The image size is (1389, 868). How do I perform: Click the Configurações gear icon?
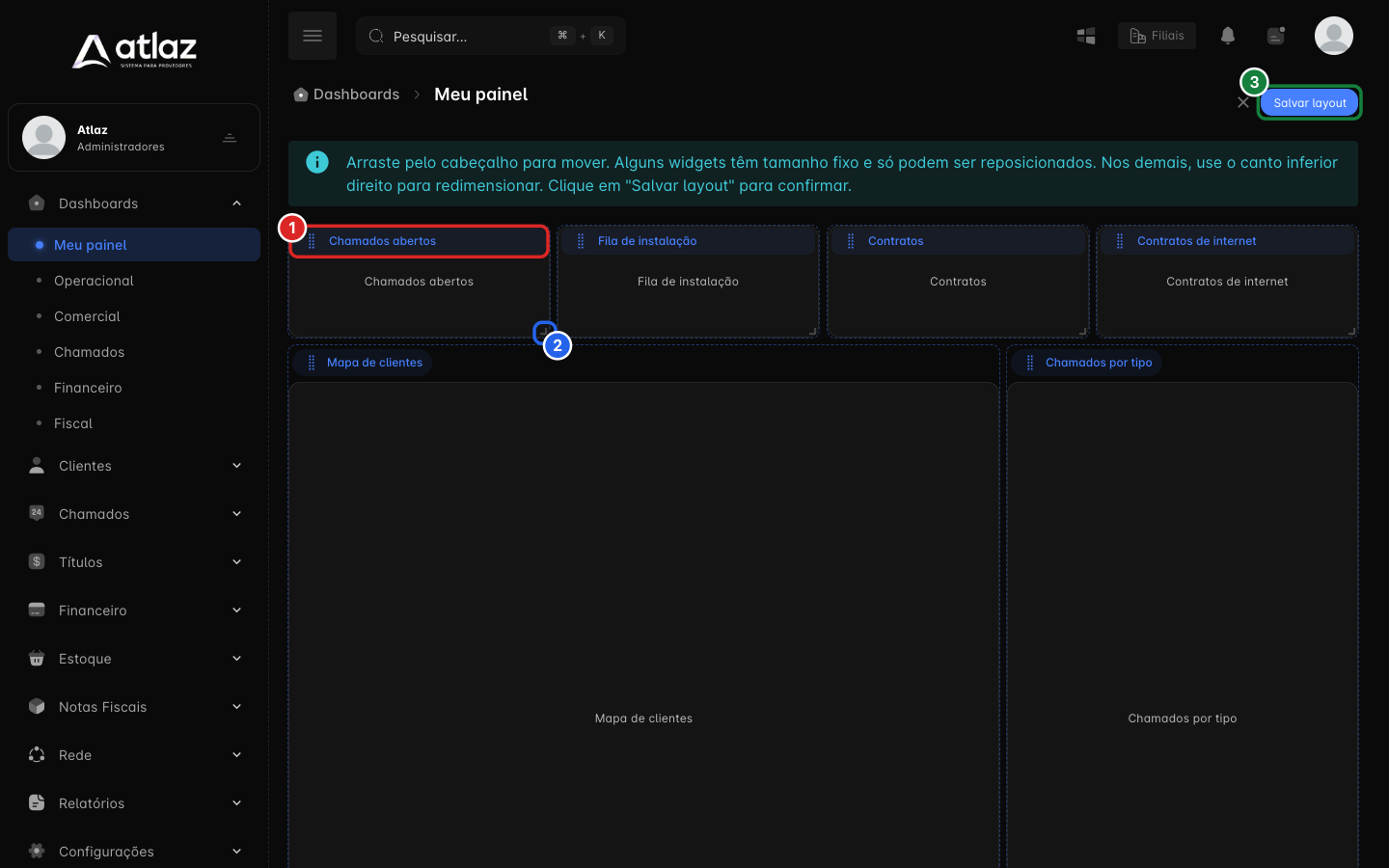[37, 851]
